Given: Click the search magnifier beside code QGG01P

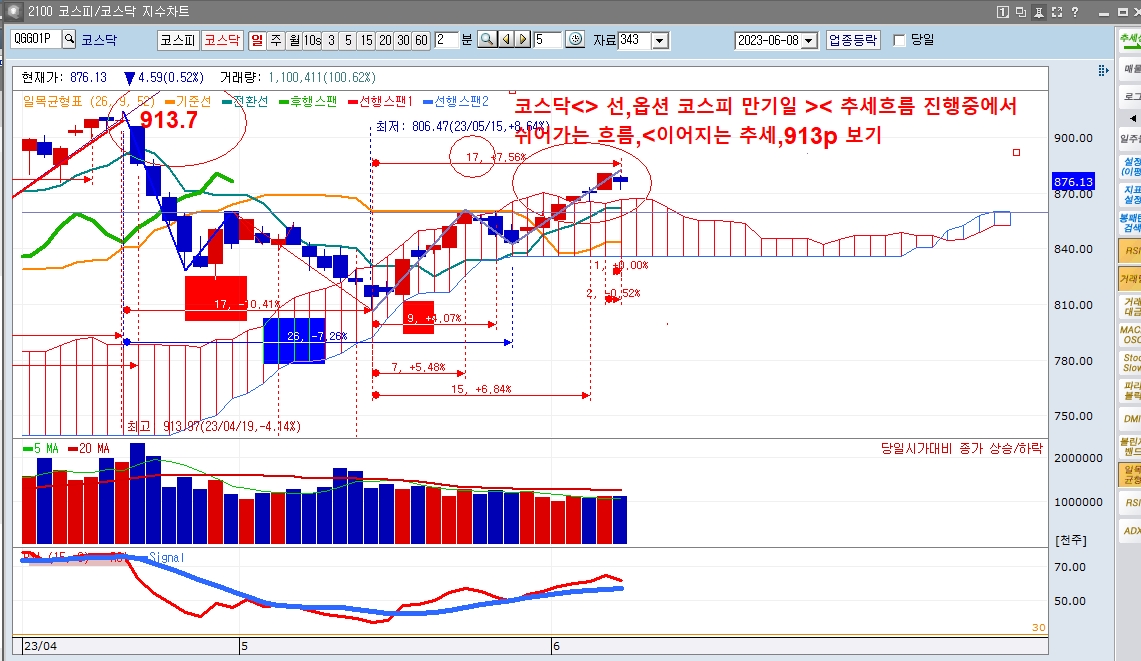Looking at the screenshot, I should (x=69, y=40).
